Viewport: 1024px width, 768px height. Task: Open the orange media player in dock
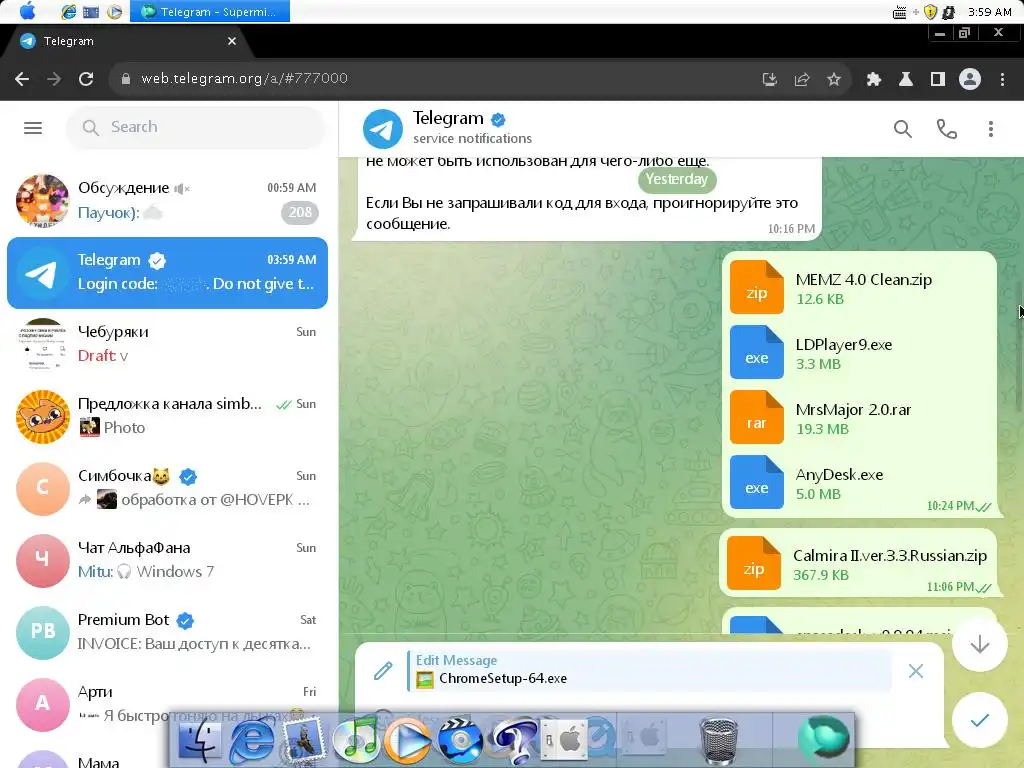[408, 741]
